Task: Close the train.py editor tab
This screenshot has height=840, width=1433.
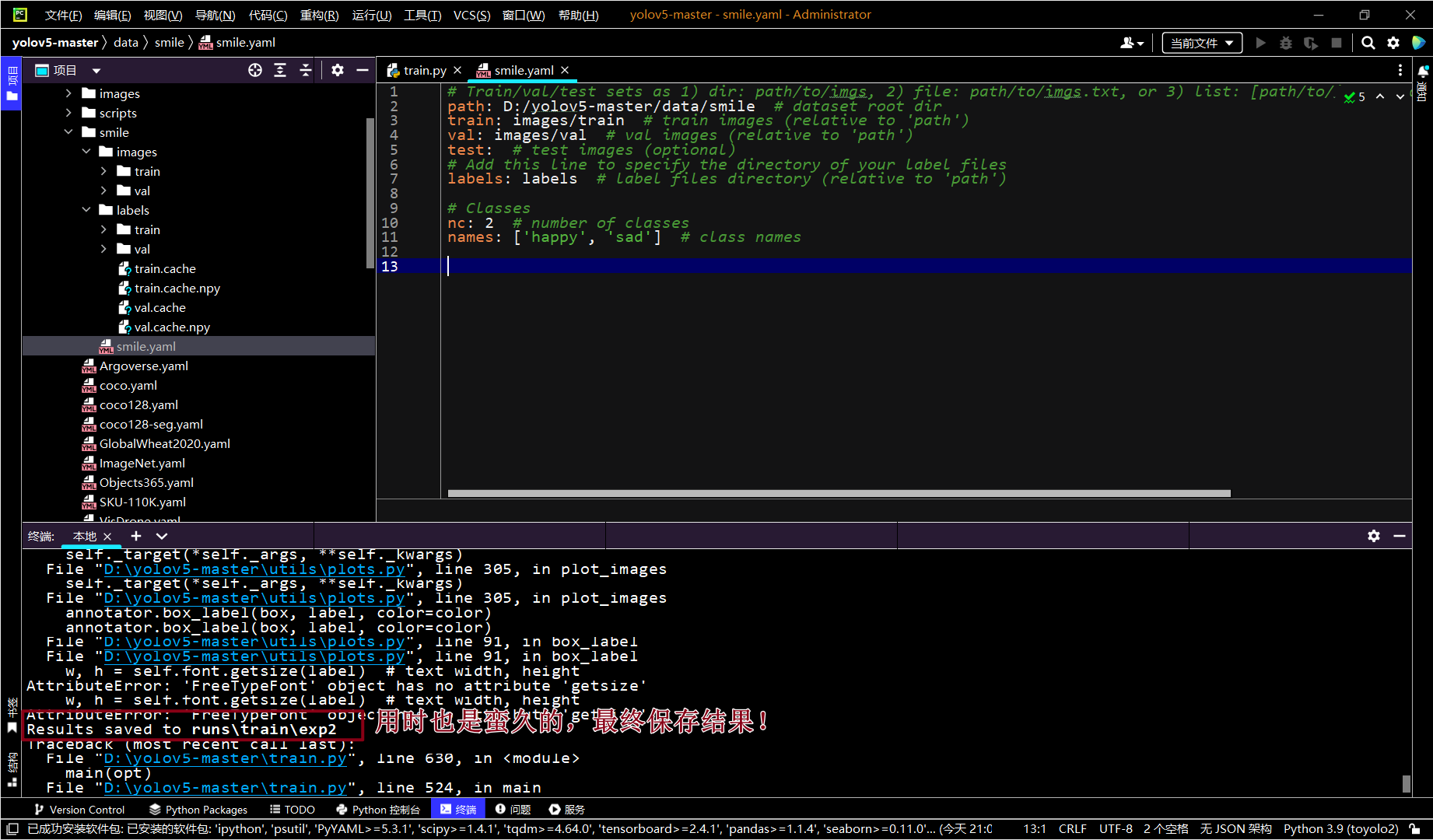Action: (x=457, y=70)
